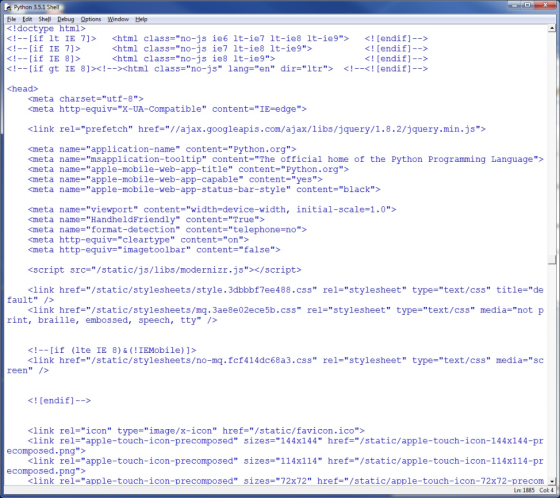Screen dimensions: 560x498
Task: Click the apple-mobile-web-app-capable meta line
Action: pos(175,179)
